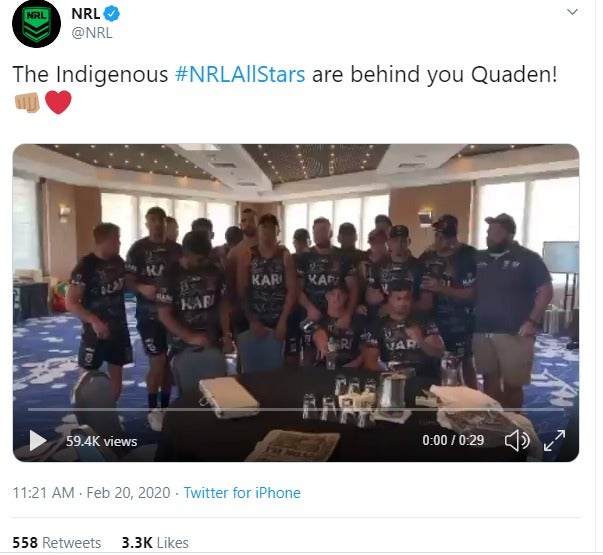View the 3.3K Likes list
The height and width of the screenshot is (555, 603).
(x=155, y=543)
